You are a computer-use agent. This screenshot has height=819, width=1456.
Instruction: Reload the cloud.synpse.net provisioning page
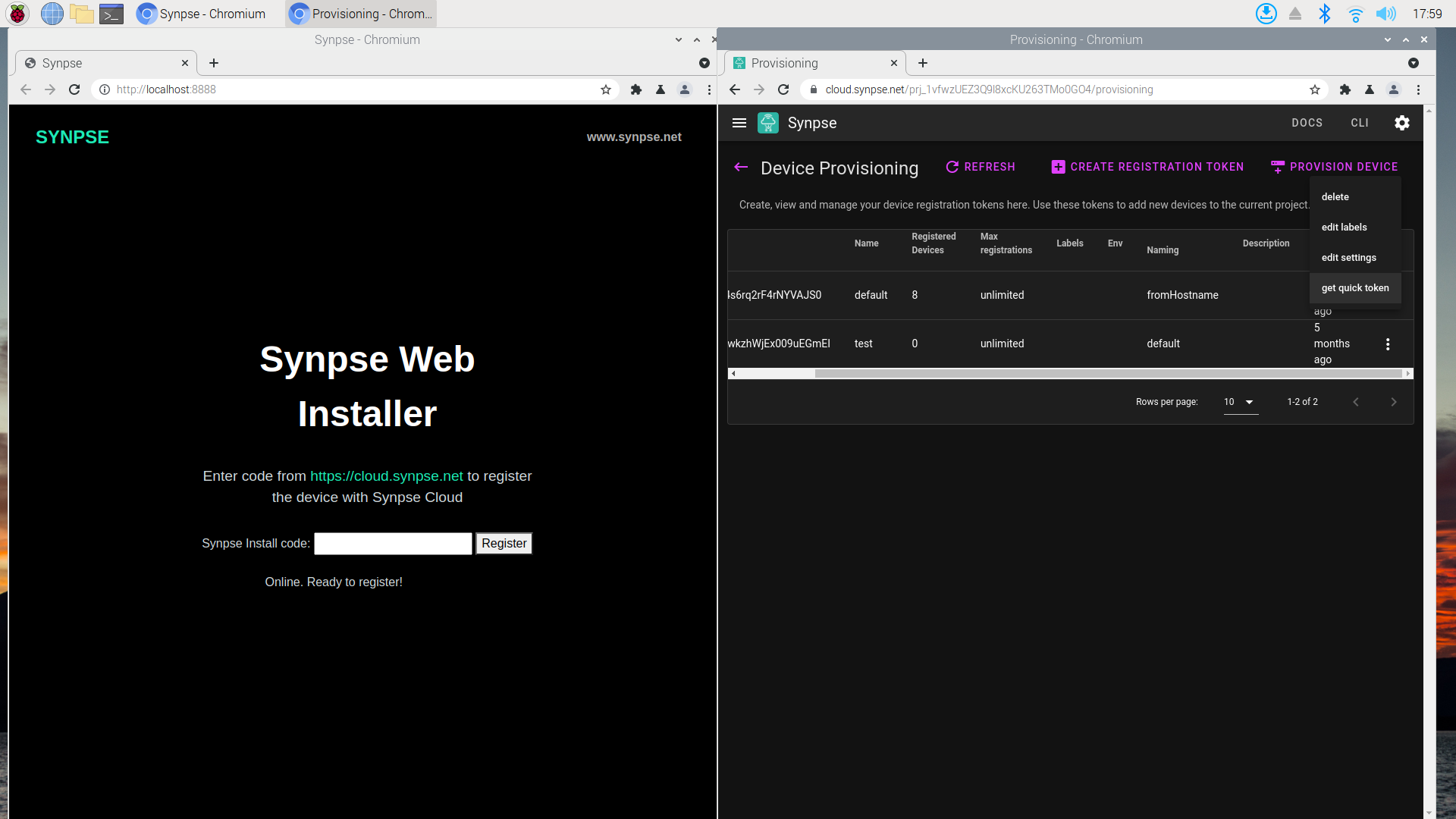coord(783,89)
